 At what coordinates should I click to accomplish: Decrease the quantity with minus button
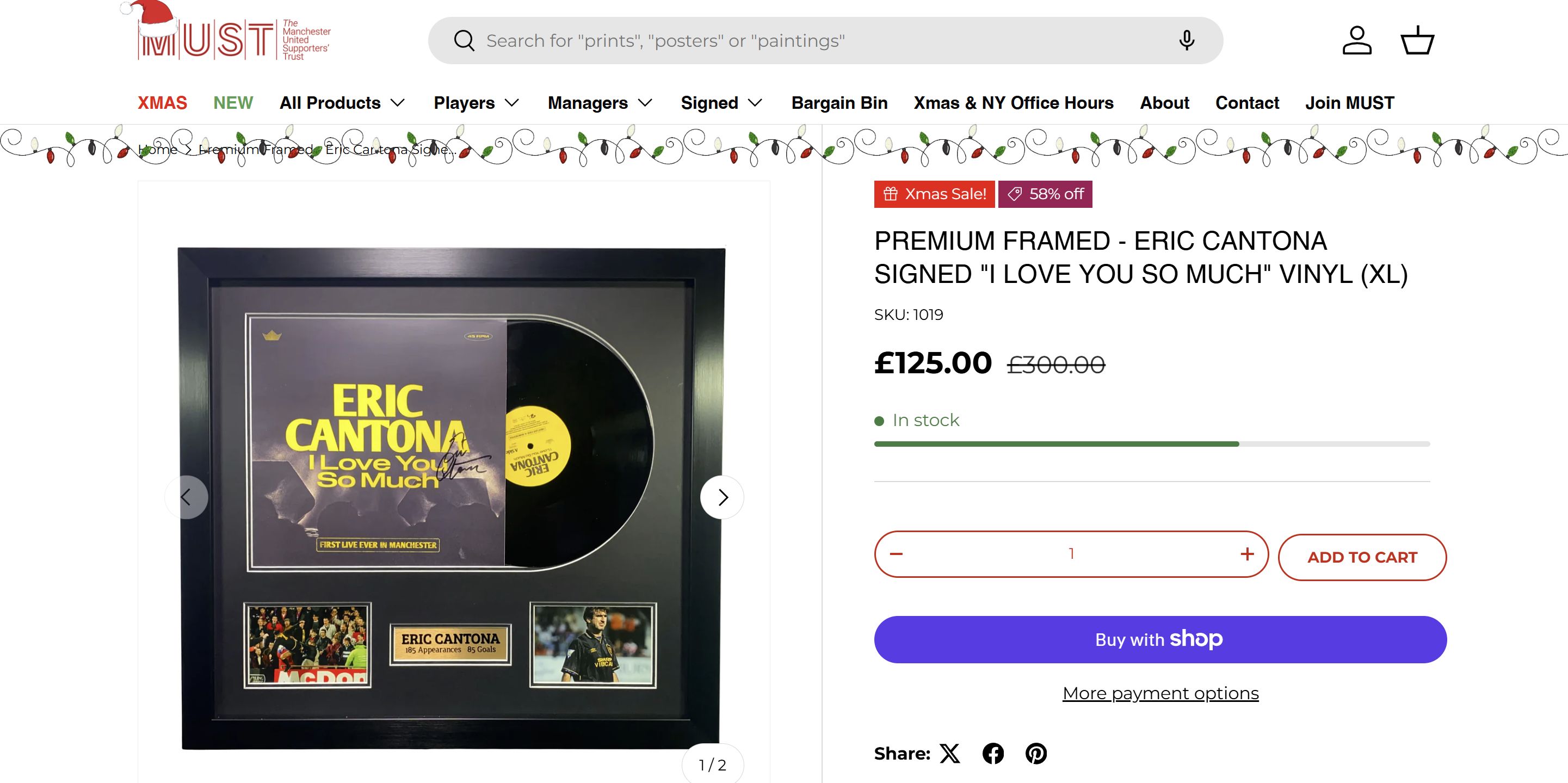(896, 554)
